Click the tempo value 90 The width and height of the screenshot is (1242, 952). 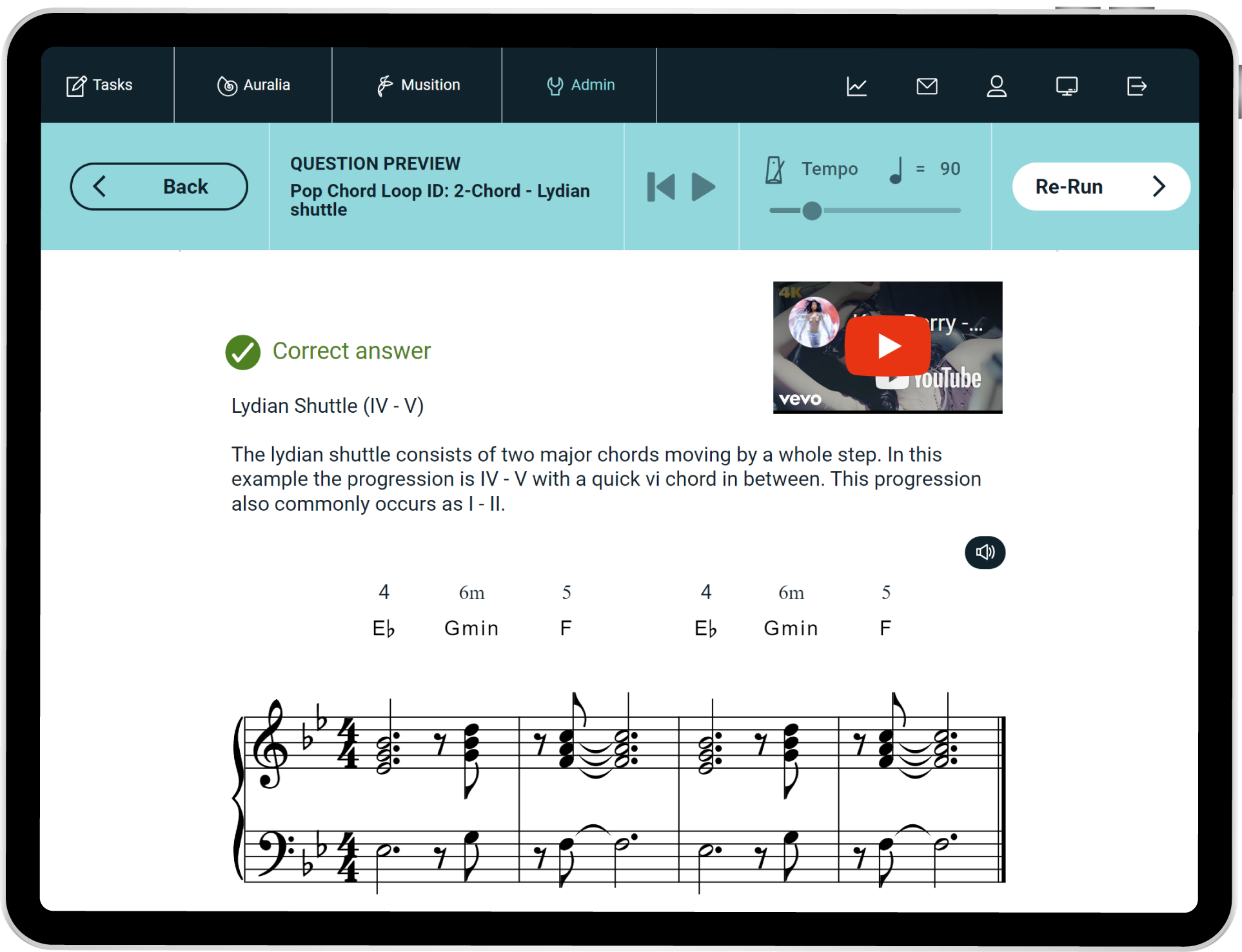949,169
